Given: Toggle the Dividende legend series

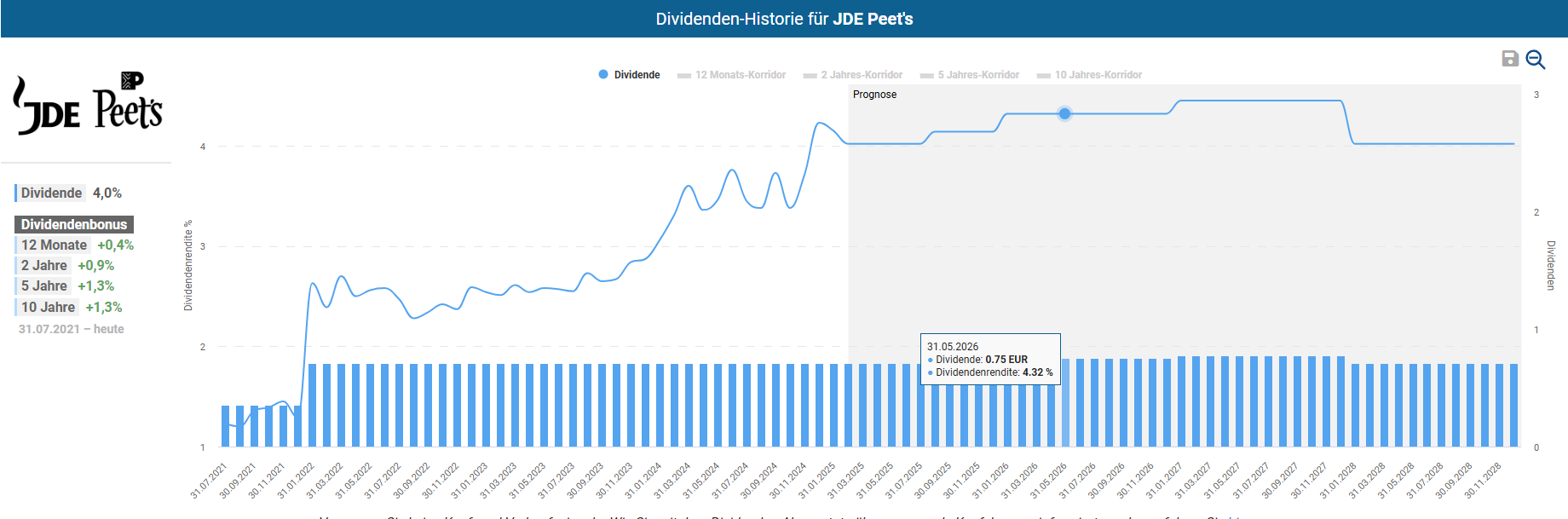Looking at the screenshot, I should tap(629, 75).
